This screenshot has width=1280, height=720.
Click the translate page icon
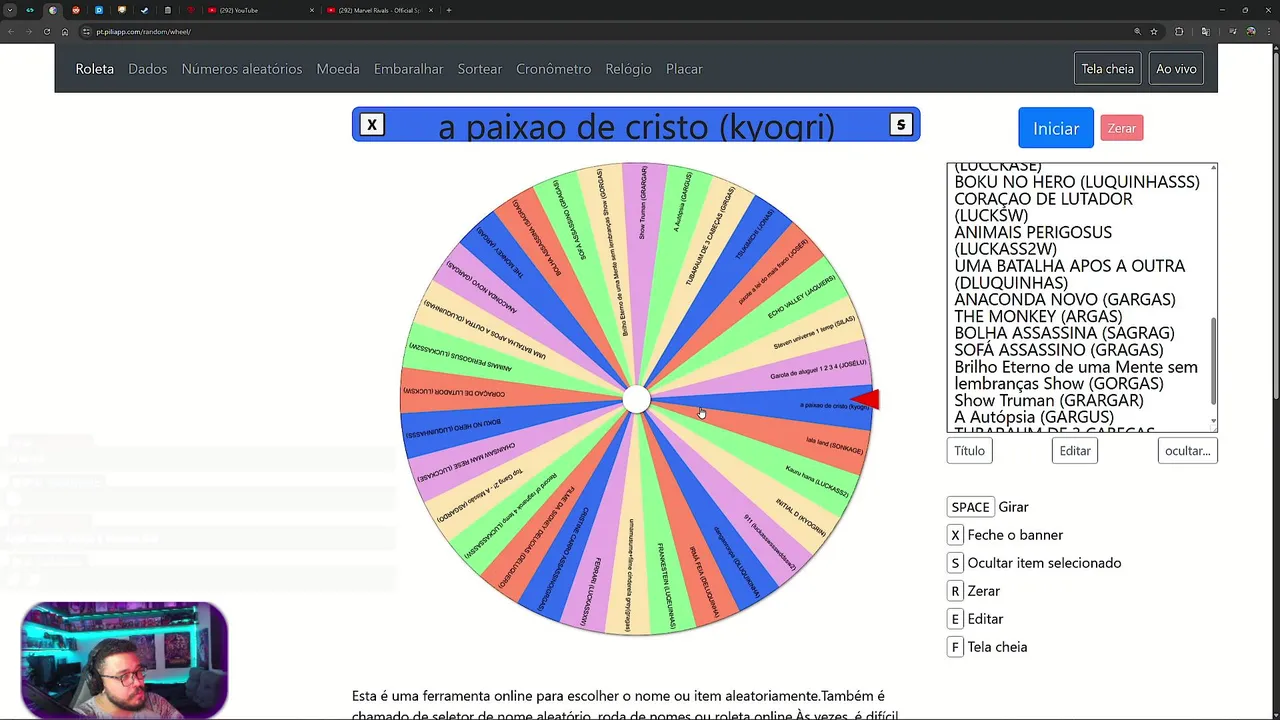tap(1205, 31)
